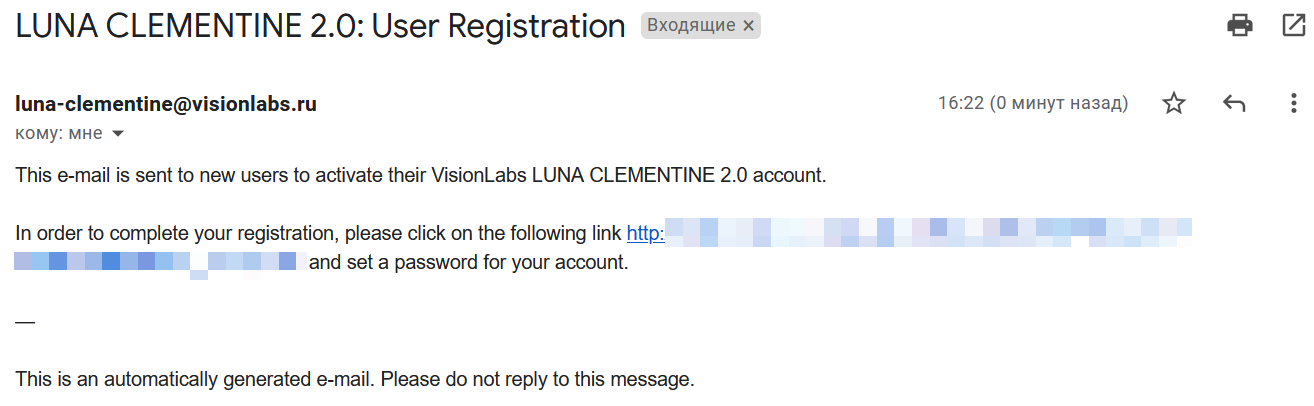Star this message
This screenshot has width=1314, height=406.
point(1174,103)
